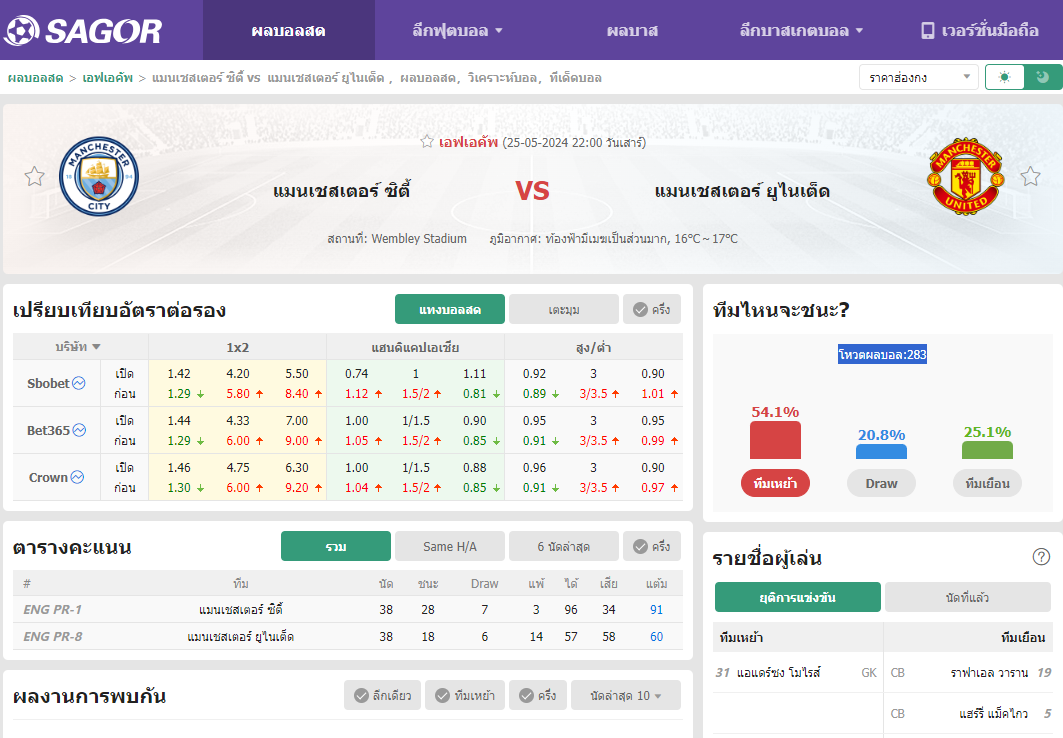Click points value 91 in standings
Screen dimensions: 1063x738
(656, 609)
